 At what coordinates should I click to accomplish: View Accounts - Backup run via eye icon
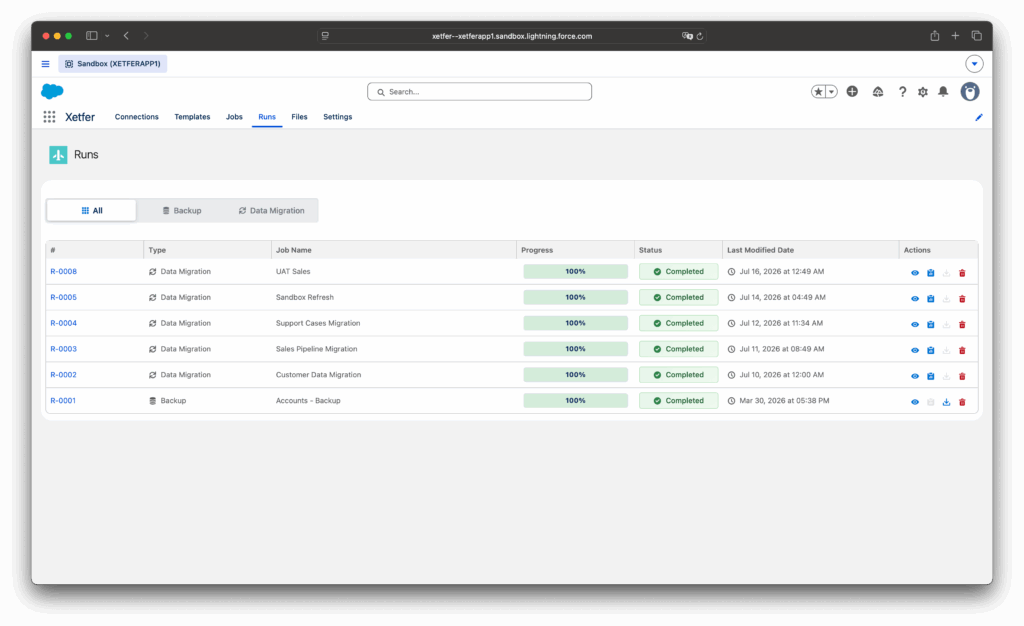coord(914,402)
